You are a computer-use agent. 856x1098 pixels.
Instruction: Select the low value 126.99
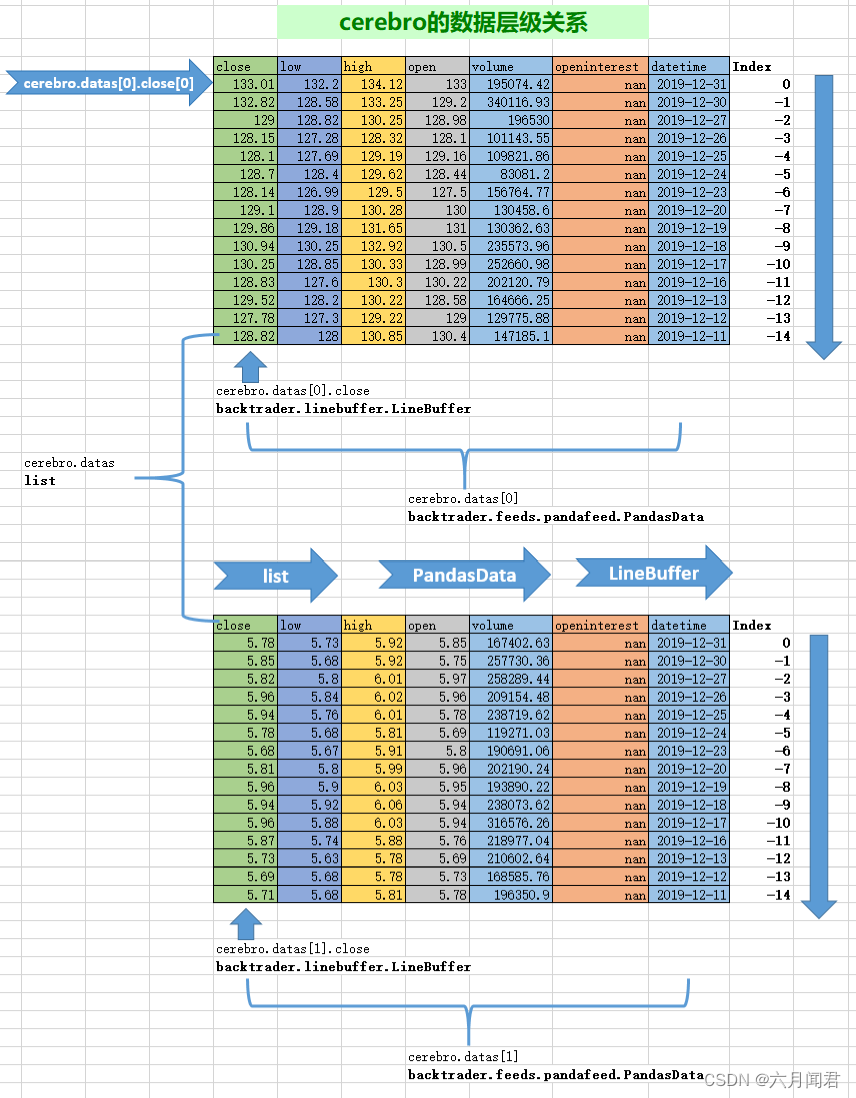point(310,193)
